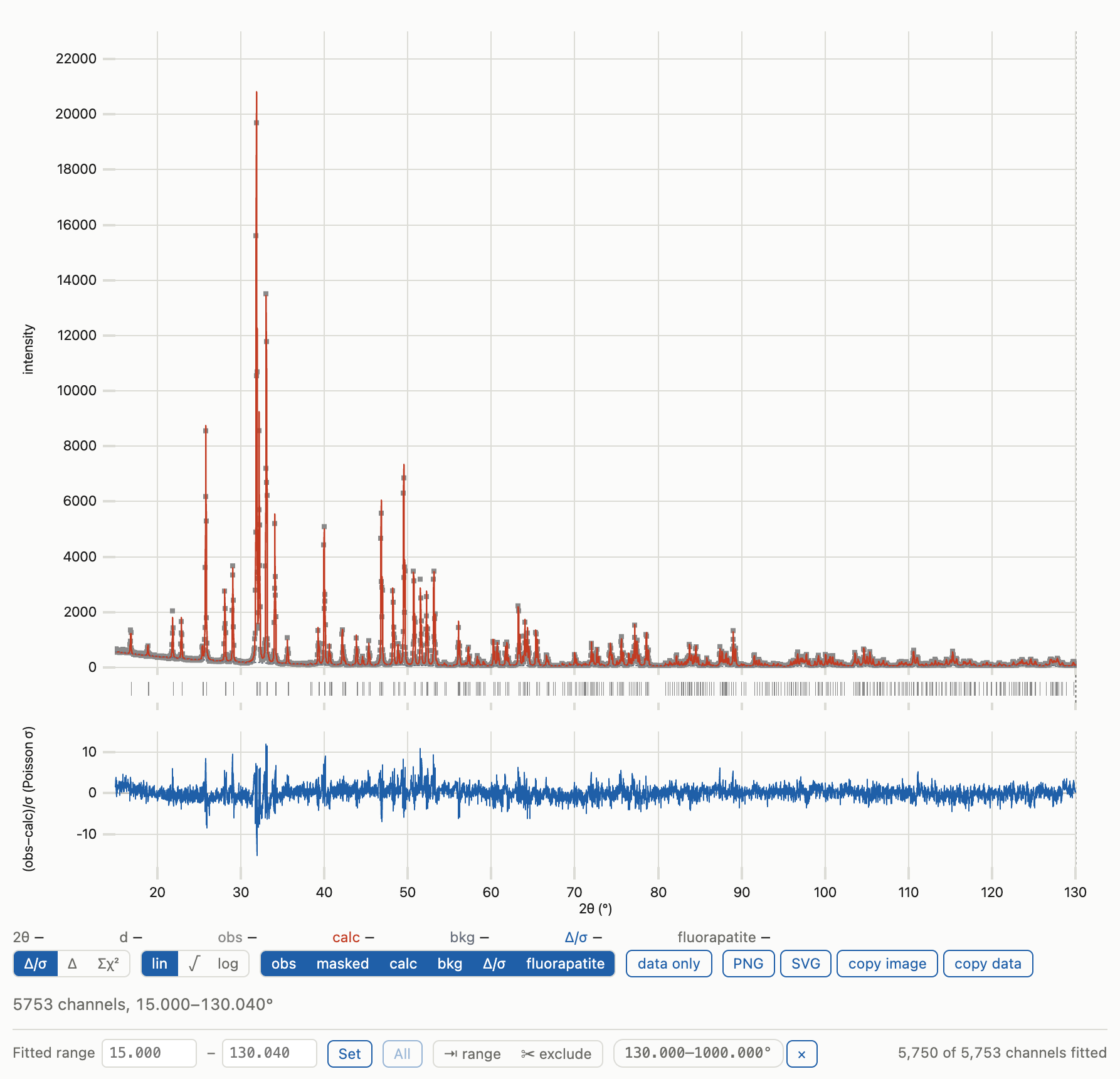Screen dimensions: 1120x1079
Task: Toggle the bkg curve visibility
Action: pos(450,964)
